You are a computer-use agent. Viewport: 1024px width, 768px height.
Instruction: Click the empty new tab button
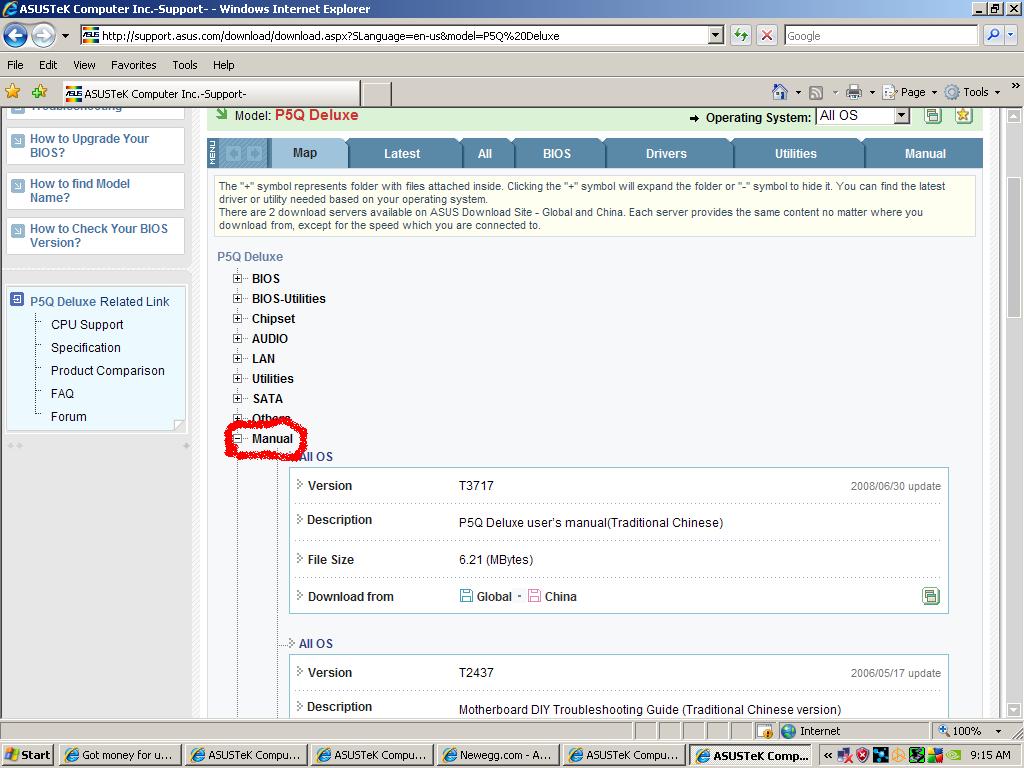pos(377,94)
